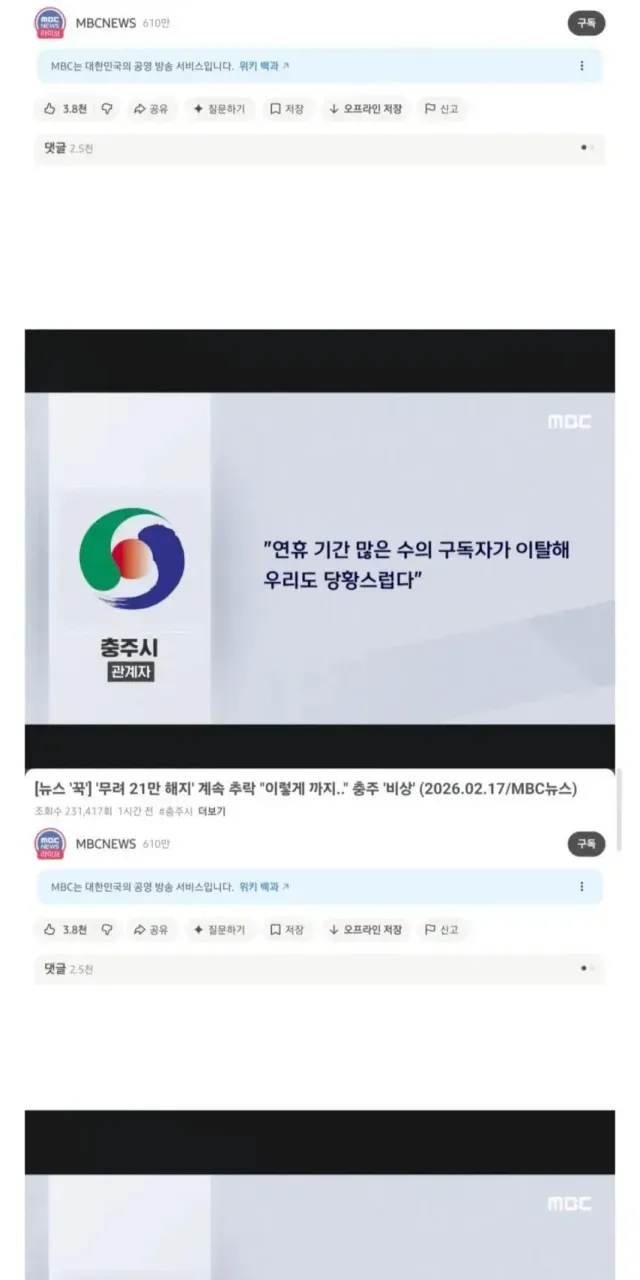Toggle 구독 subscribe button below the video title
Screen dimensions: 640x1280
coord(586,844)
